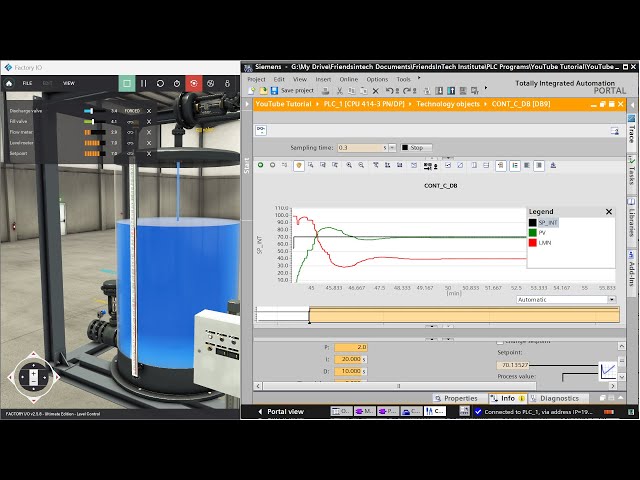
Task: Click the chart zoom out magnifier icon
Action: [361, 165]
